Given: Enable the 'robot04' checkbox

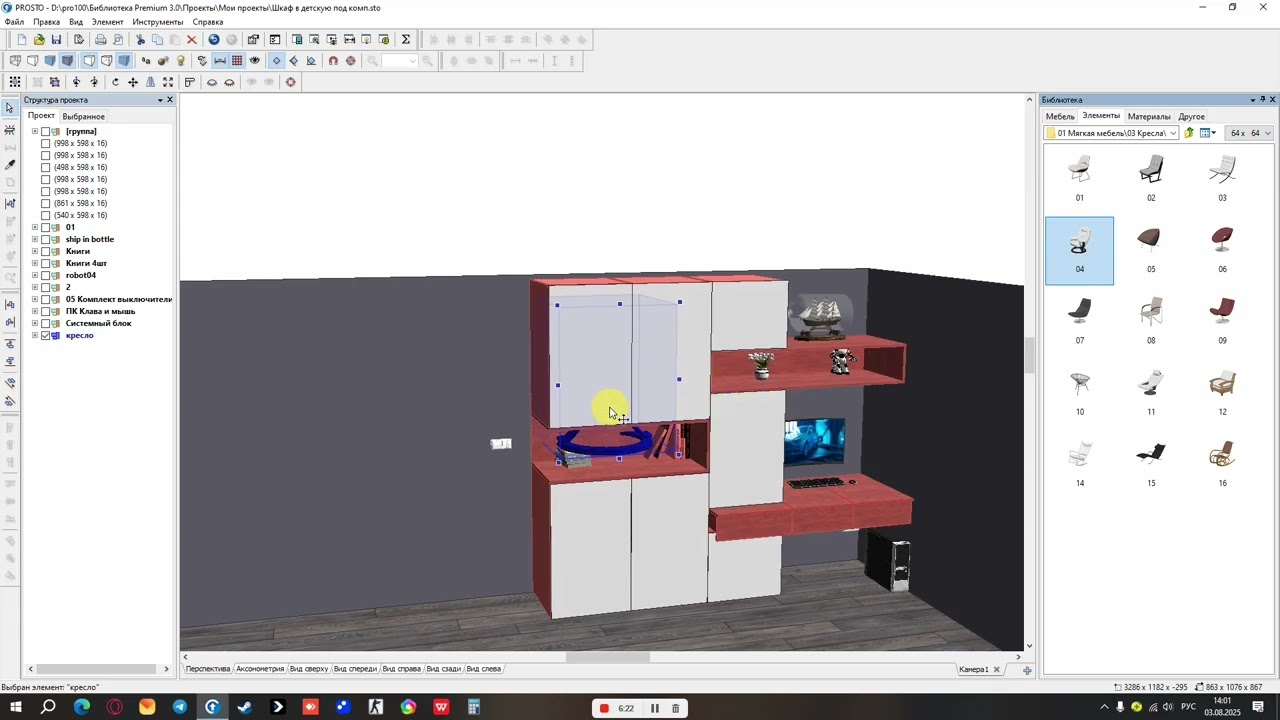Looking at the screenshot, I should coord(46,276).
